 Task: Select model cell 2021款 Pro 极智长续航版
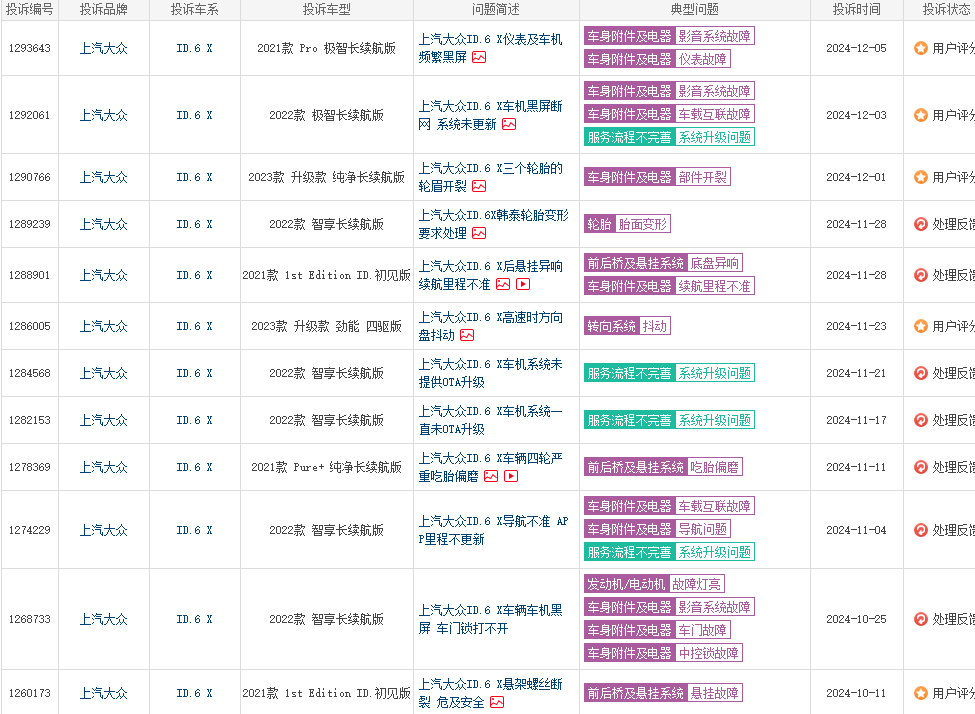click(326, 48)
